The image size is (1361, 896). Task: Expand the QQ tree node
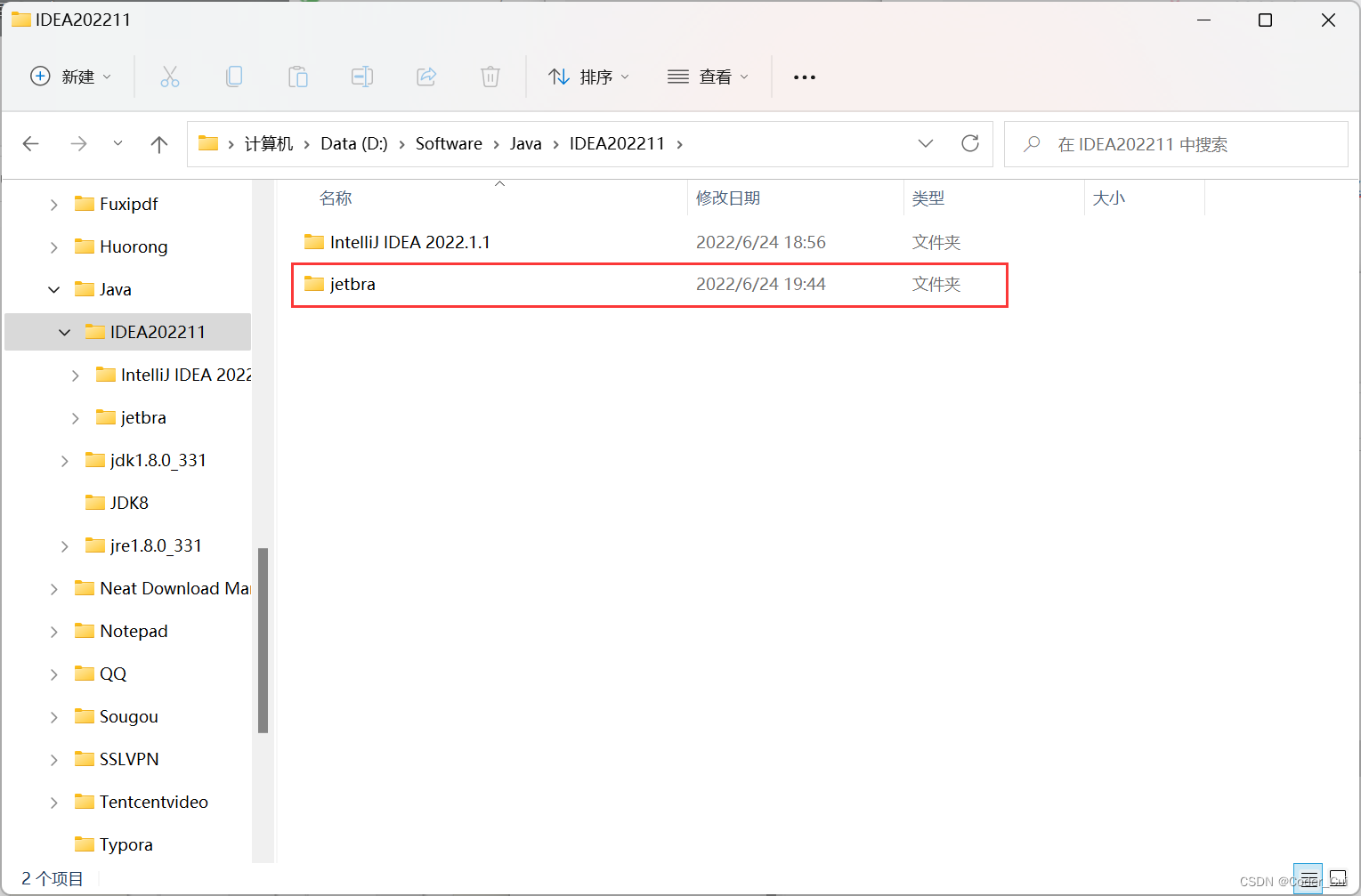(54, 674)
